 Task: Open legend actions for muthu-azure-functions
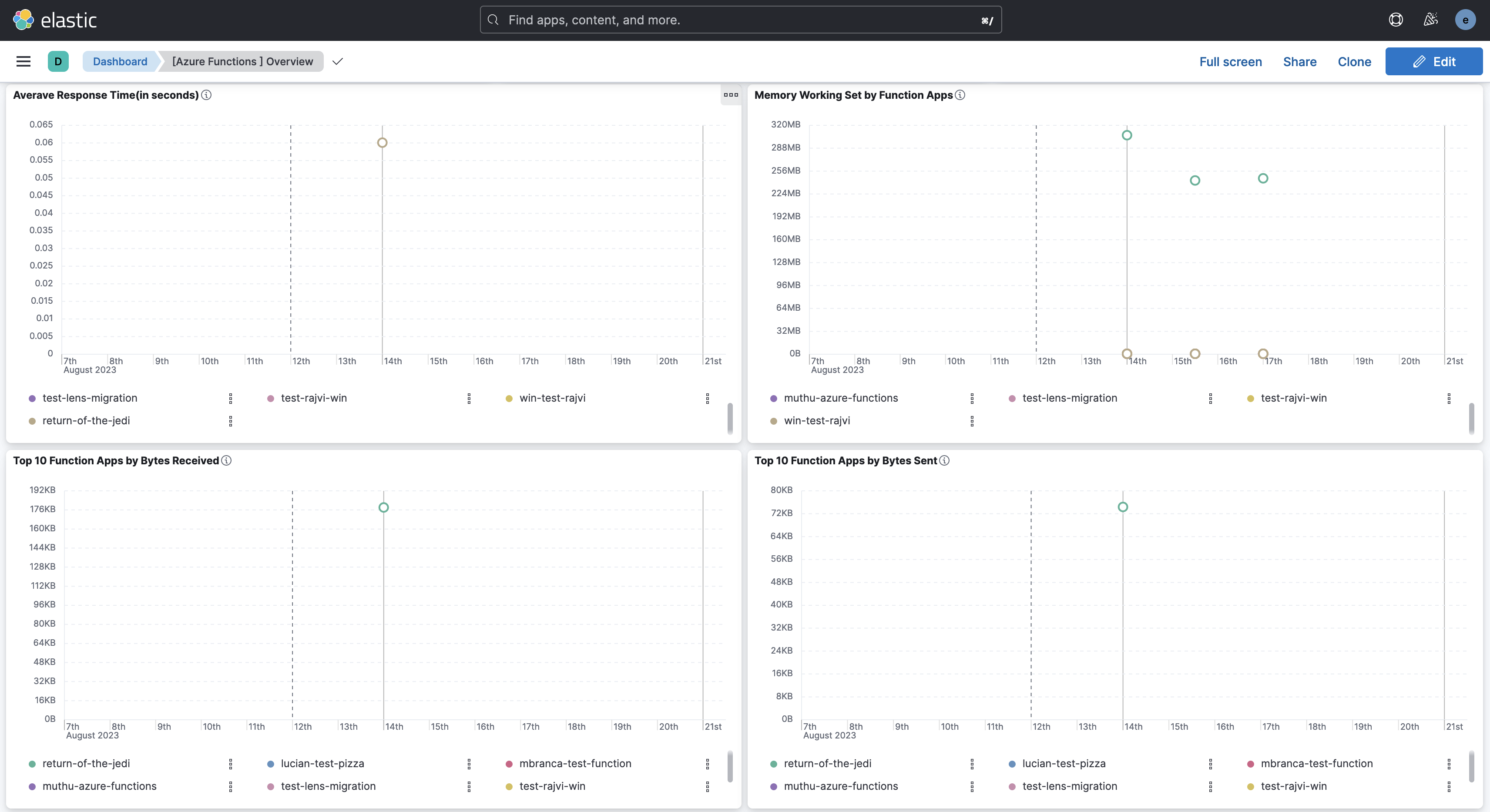tap(972, 399)
